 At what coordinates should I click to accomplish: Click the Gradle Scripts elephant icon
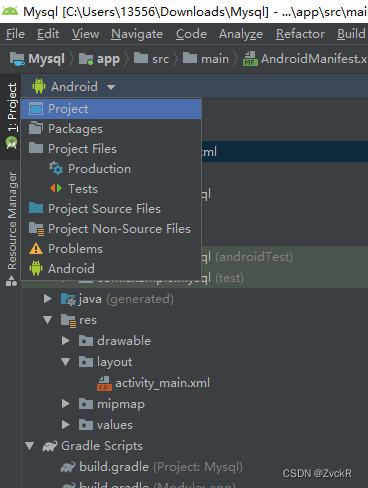(x=50, y=446)
